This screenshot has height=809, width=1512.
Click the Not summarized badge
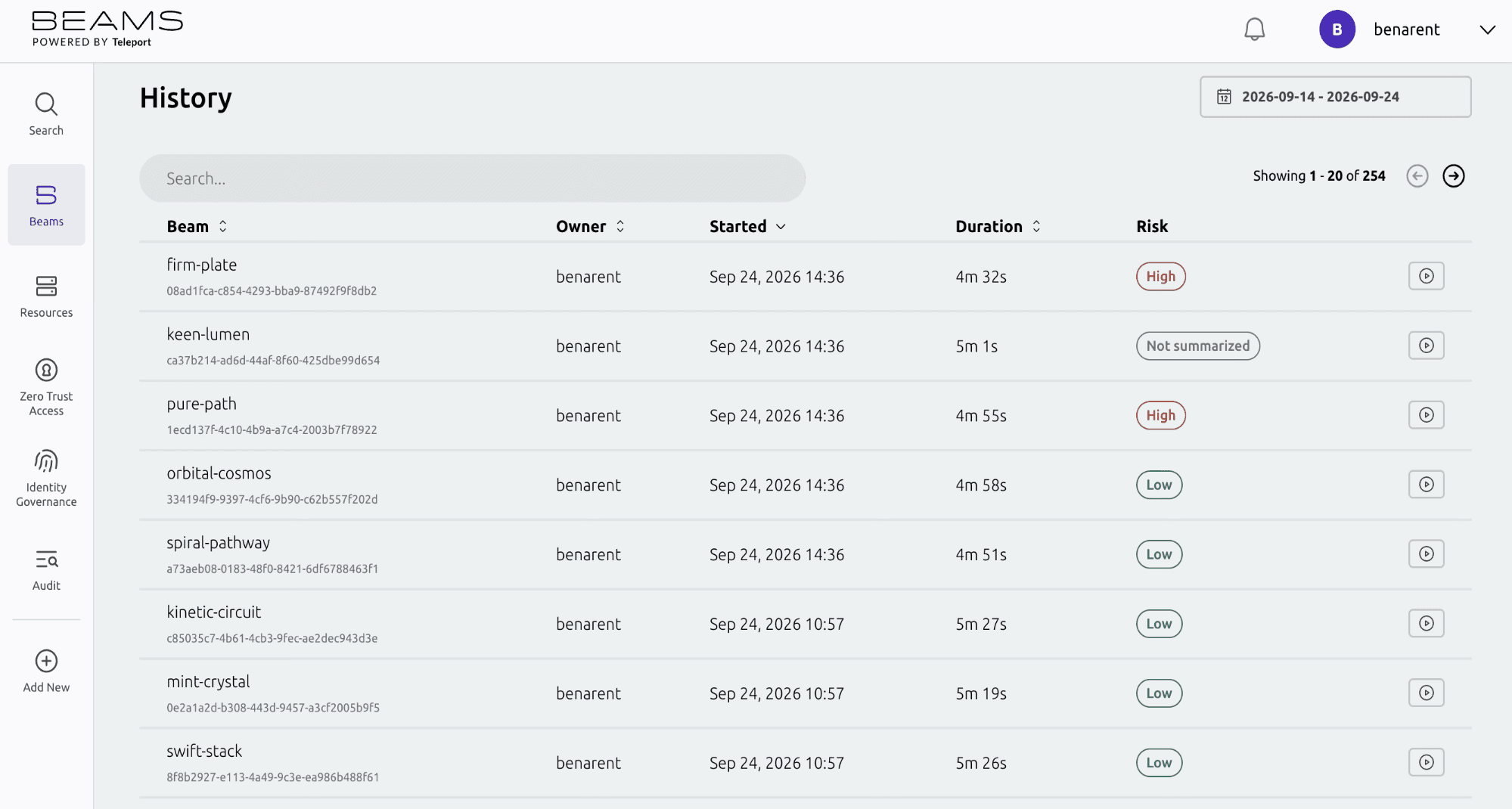(x=1197, y=346)
